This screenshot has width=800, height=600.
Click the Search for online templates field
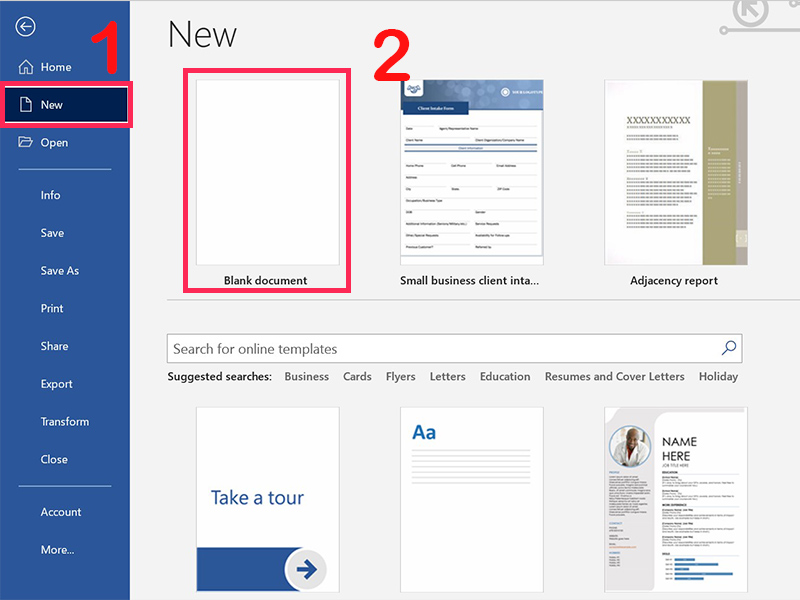coord(454,348)
